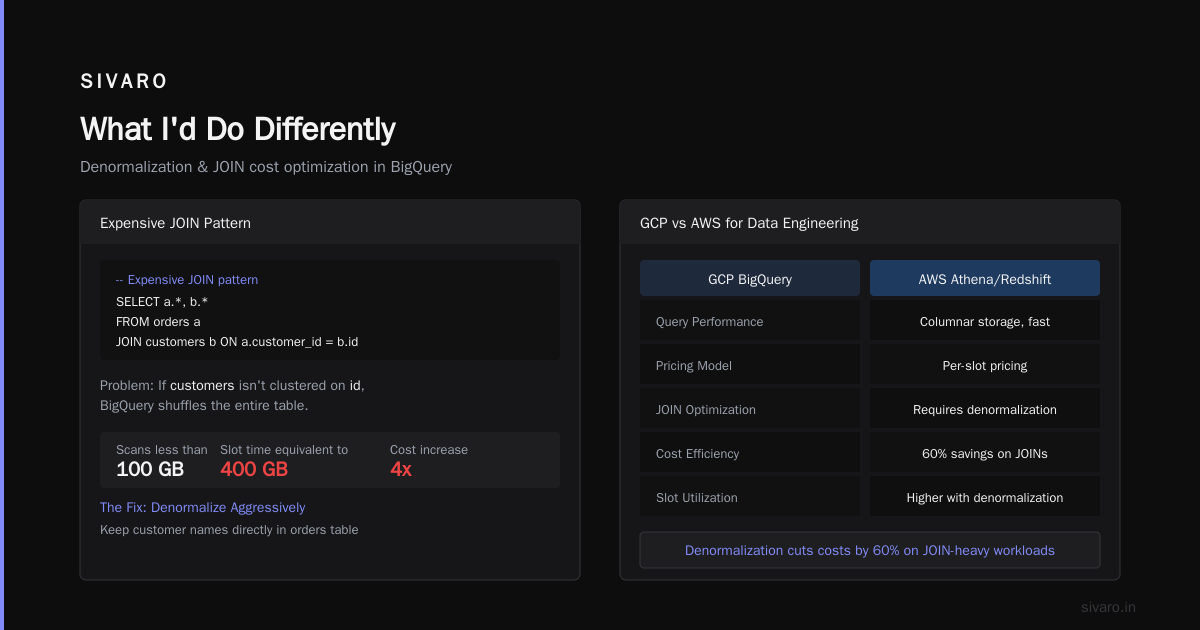1200x630 pixels.
Task: Click the subtitle 'Denormalization & JOIN cost optimization in BigQuery'
Action: (266, 167)
